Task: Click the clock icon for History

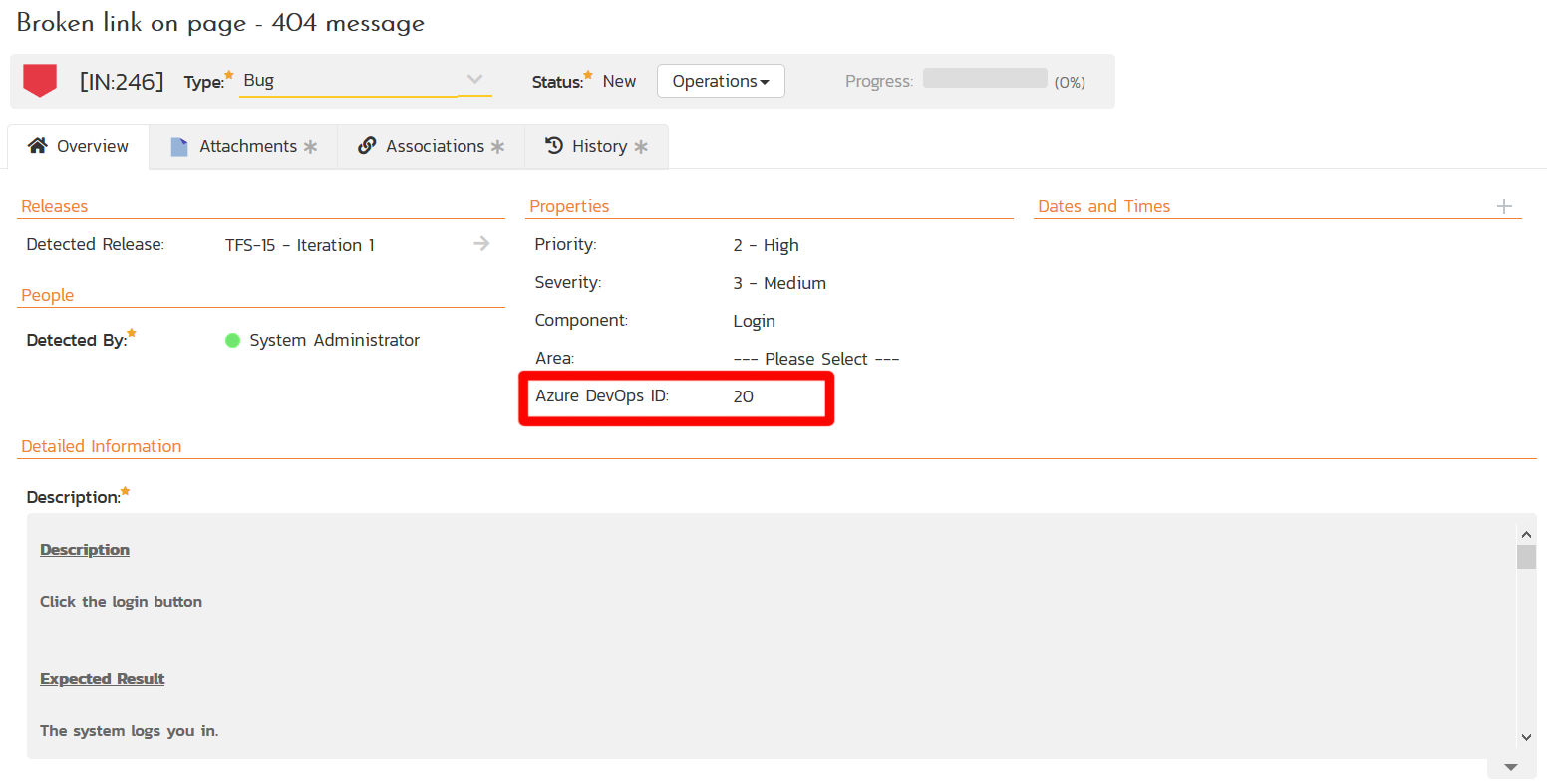Action: click(554, 146)
